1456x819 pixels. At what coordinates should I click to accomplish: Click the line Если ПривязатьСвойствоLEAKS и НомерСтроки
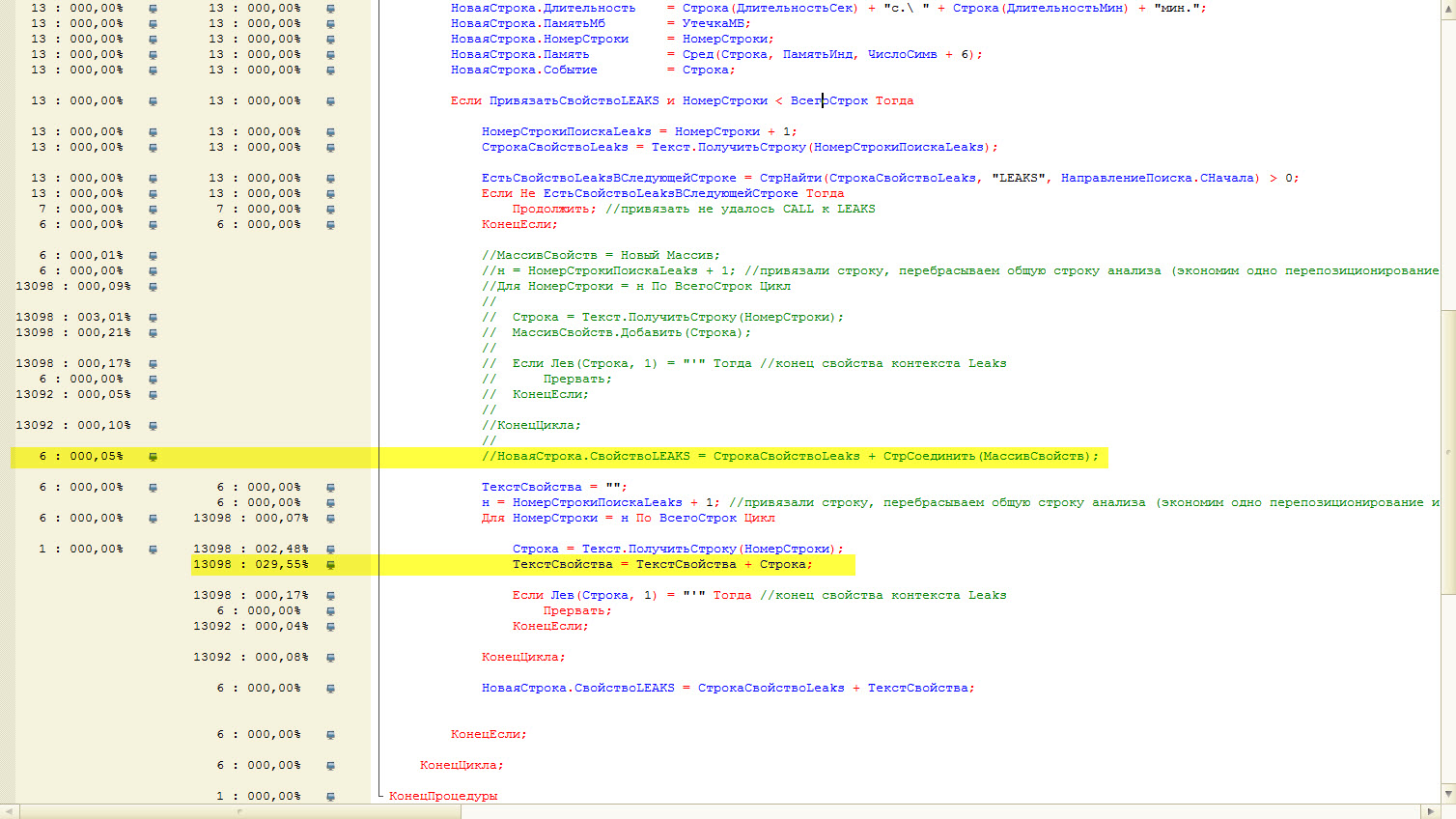click(x=682, y=101)
